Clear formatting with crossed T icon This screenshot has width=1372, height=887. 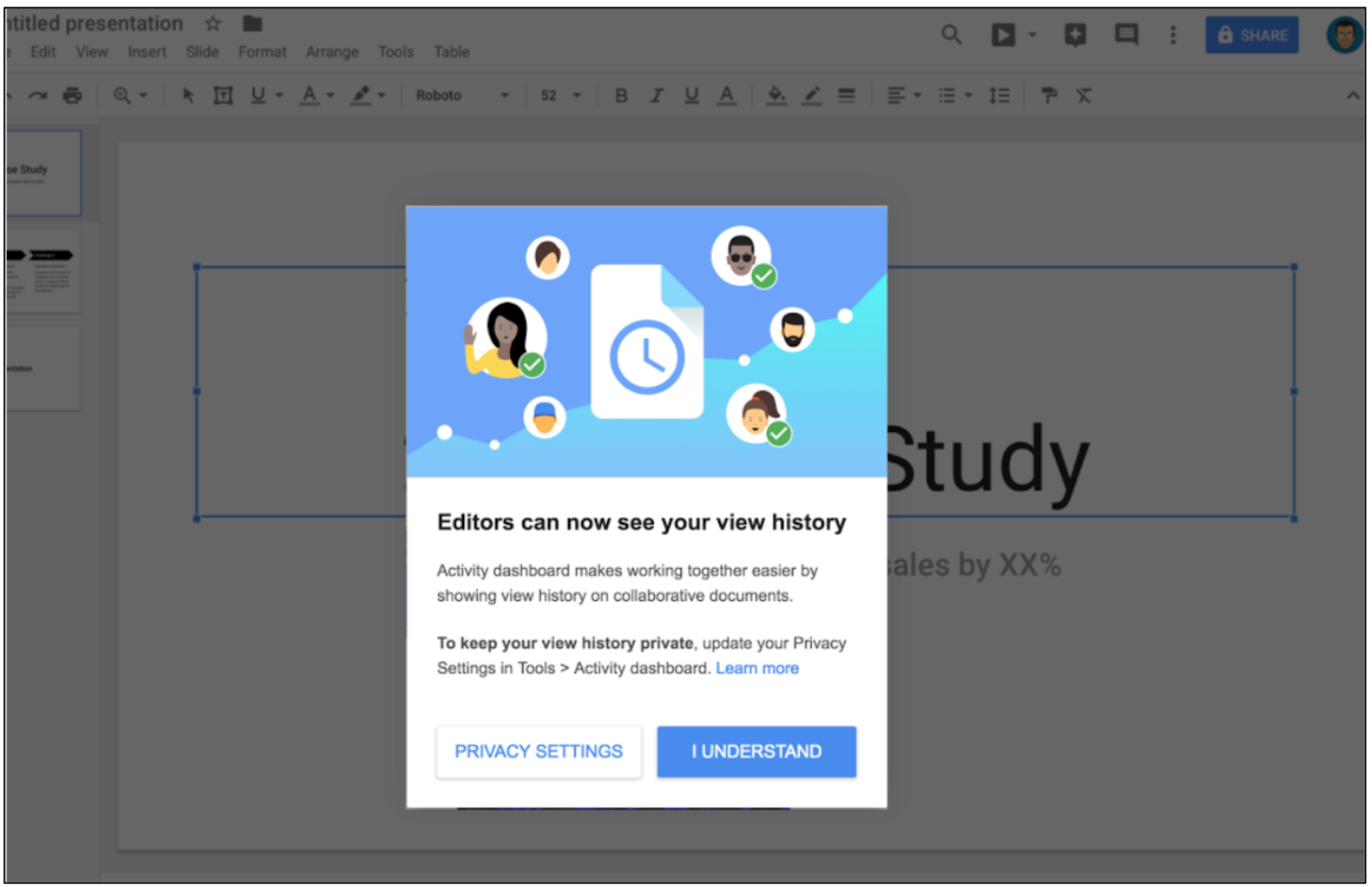coord(1084,95)
